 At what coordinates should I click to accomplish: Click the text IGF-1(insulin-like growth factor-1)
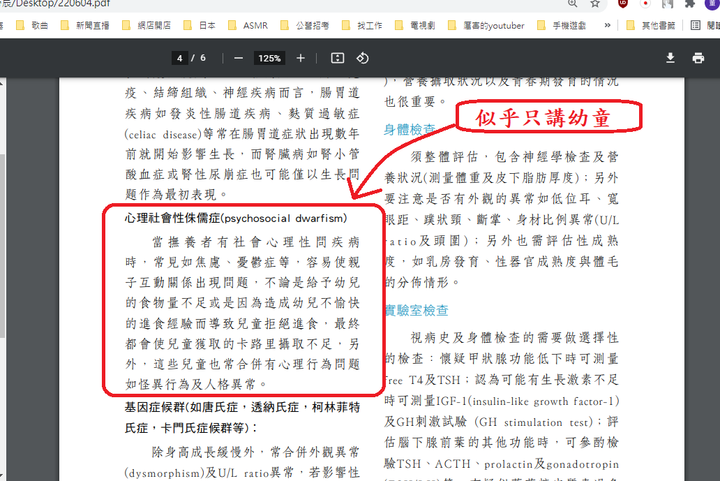(x=528, y=401)
